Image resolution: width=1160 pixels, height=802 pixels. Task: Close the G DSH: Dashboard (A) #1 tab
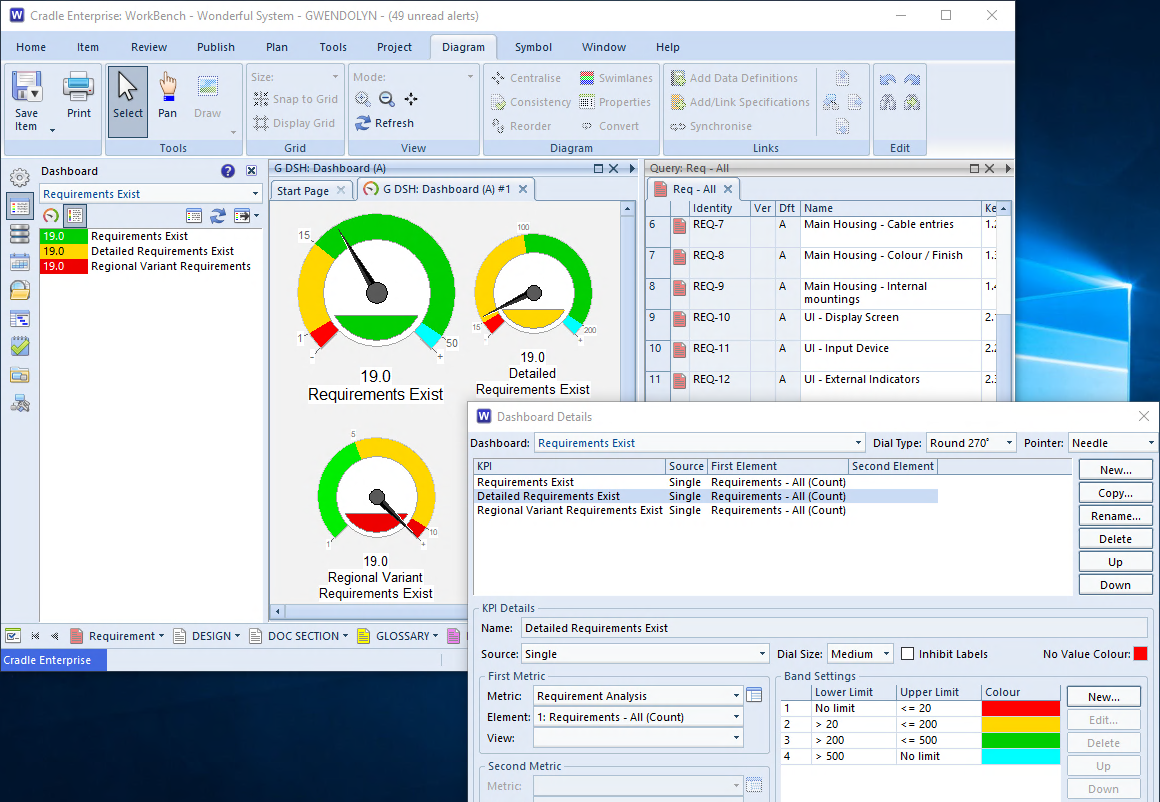coord(523,189)
